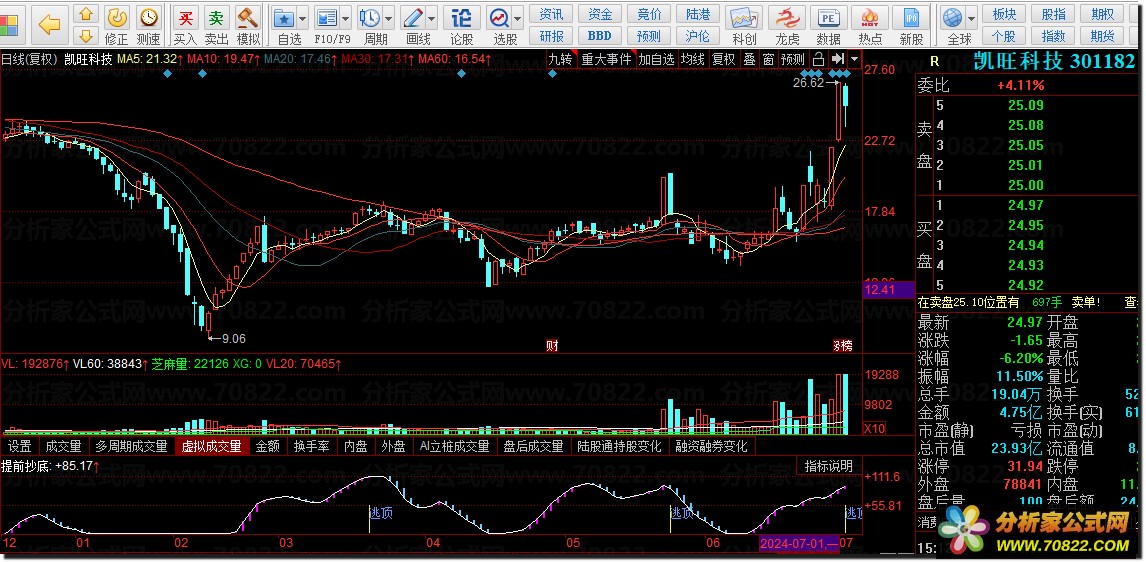Image resolution: width=1146 pixels, height=562 pixels.
Task: Select the 多周期成交量 tab
Action: [x=131, y=446]
